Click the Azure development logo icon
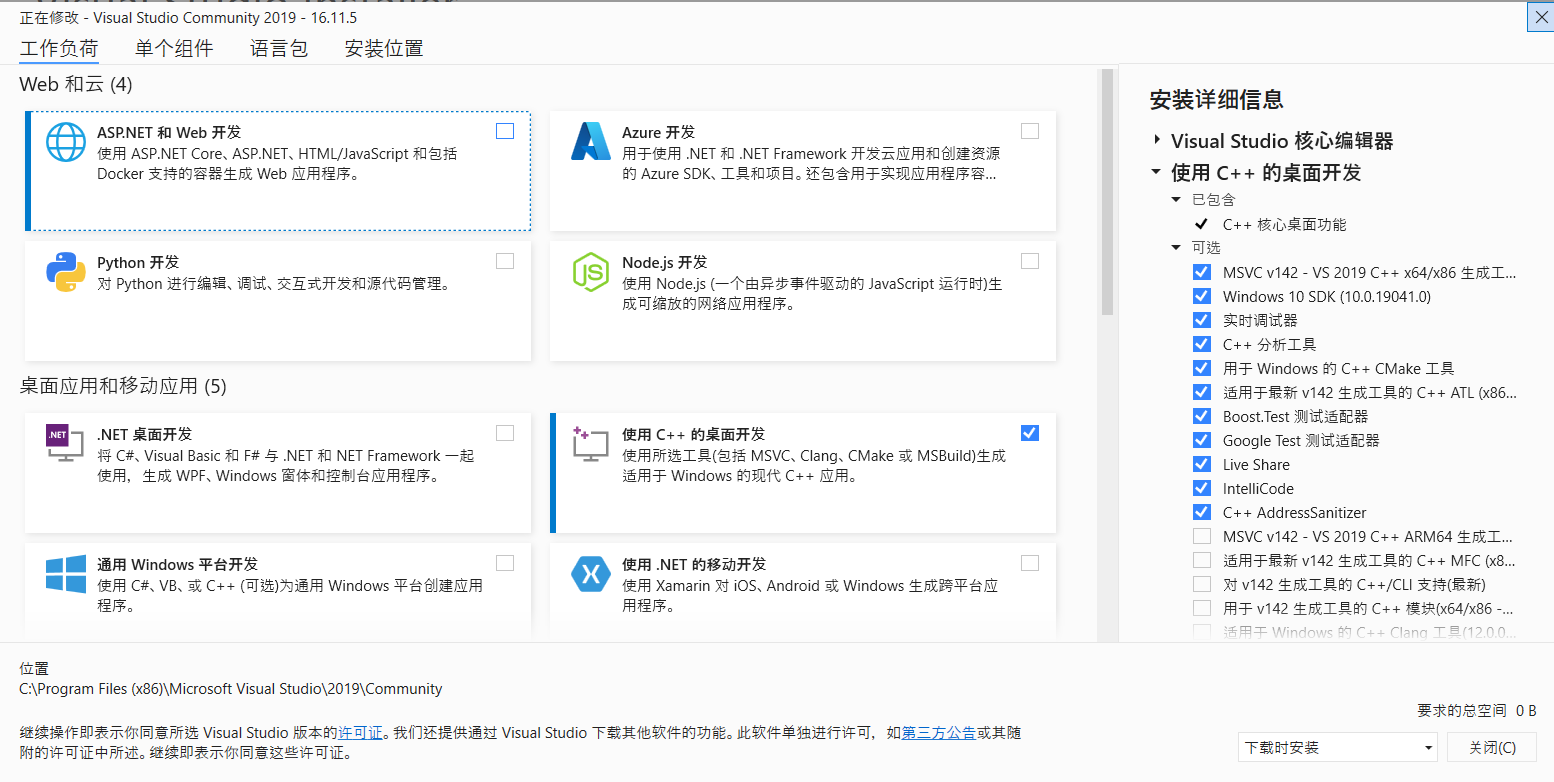This screenshot has height=782, width=1554. [591, 141]
